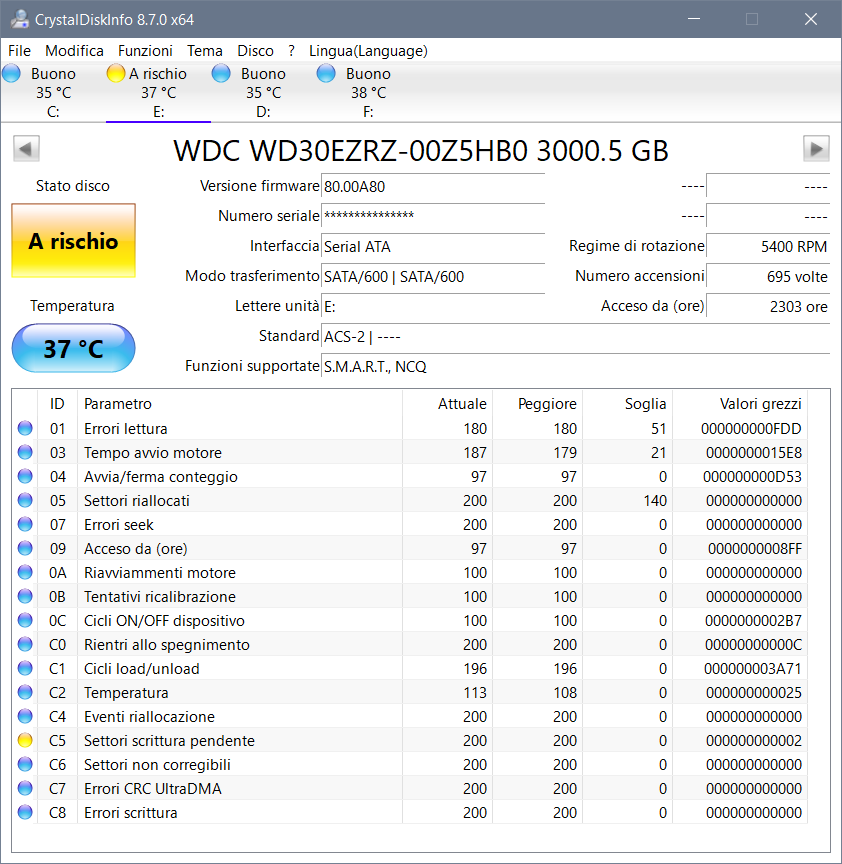Open the Funzioni menu

145,51
